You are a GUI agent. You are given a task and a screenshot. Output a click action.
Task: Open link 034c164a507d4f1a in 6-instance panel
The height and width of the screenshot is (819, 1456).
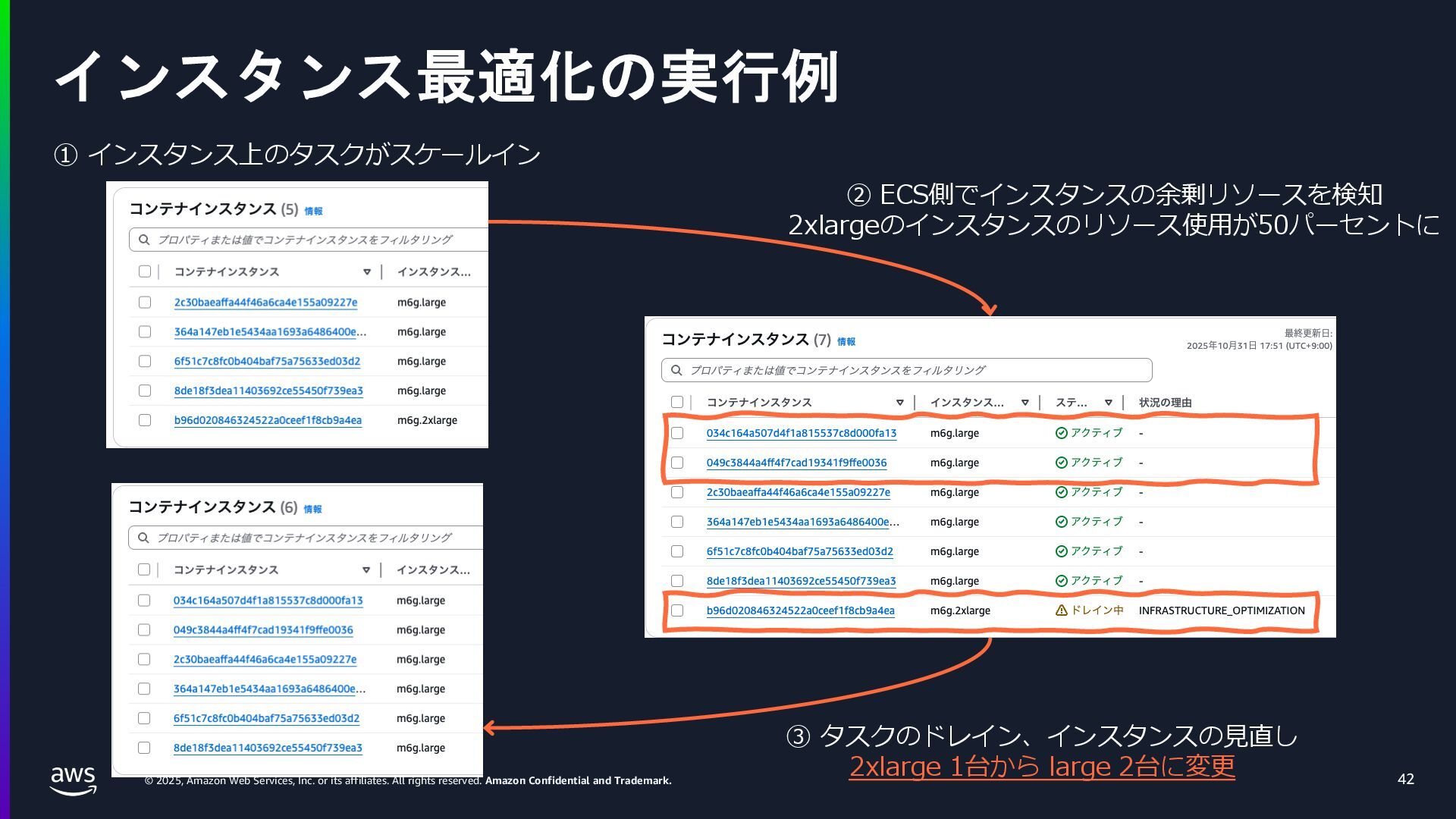268,601
